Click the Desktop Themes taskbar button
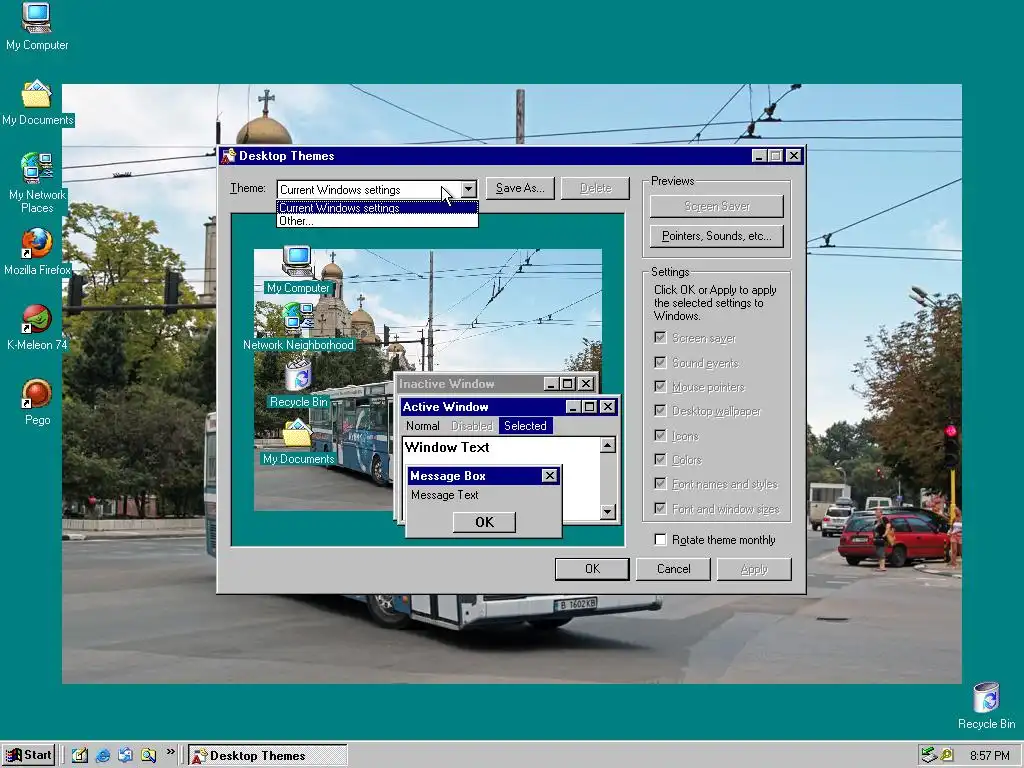The image size is (1024, 768). (x=268, y=756)
